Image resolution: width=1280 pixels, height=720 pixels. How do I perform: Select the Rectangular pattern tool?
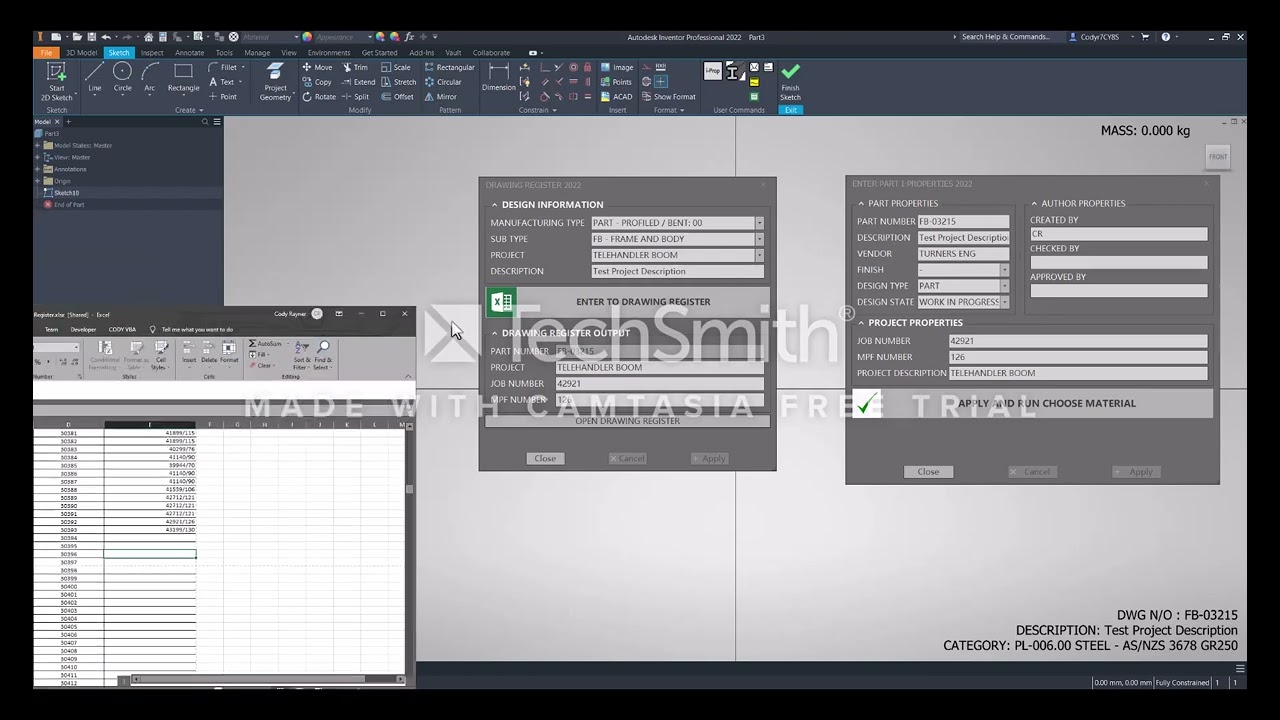[449, 68]
